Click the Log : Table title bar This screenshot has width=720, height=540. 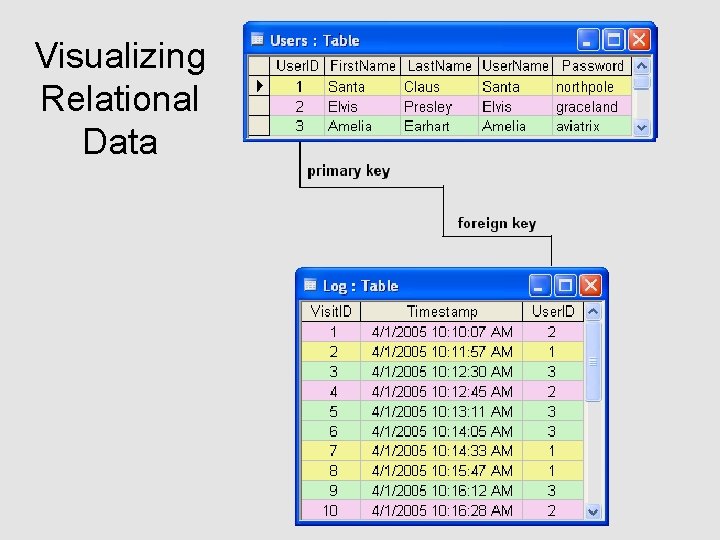coord(452,285)
